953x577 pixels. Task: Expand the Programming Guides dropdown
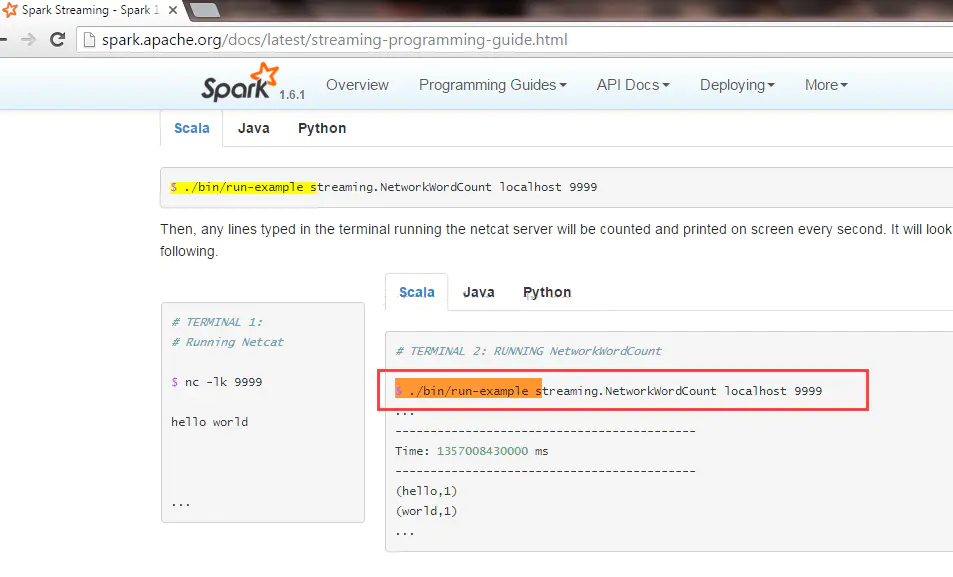[x=492, y=85]
